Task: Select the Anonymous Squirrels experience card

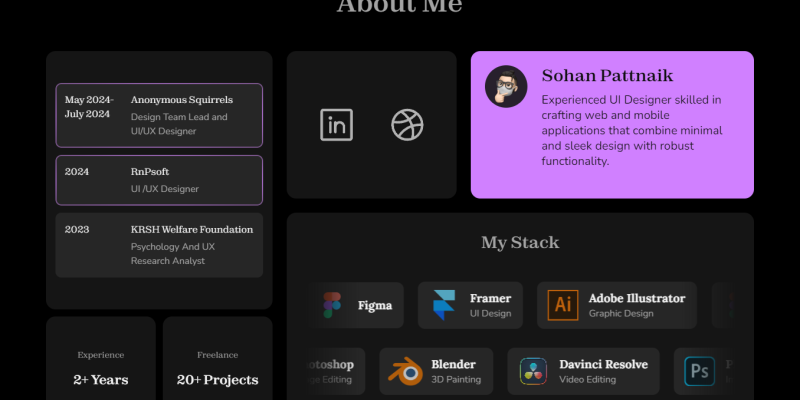Action: tap(159, 115)
